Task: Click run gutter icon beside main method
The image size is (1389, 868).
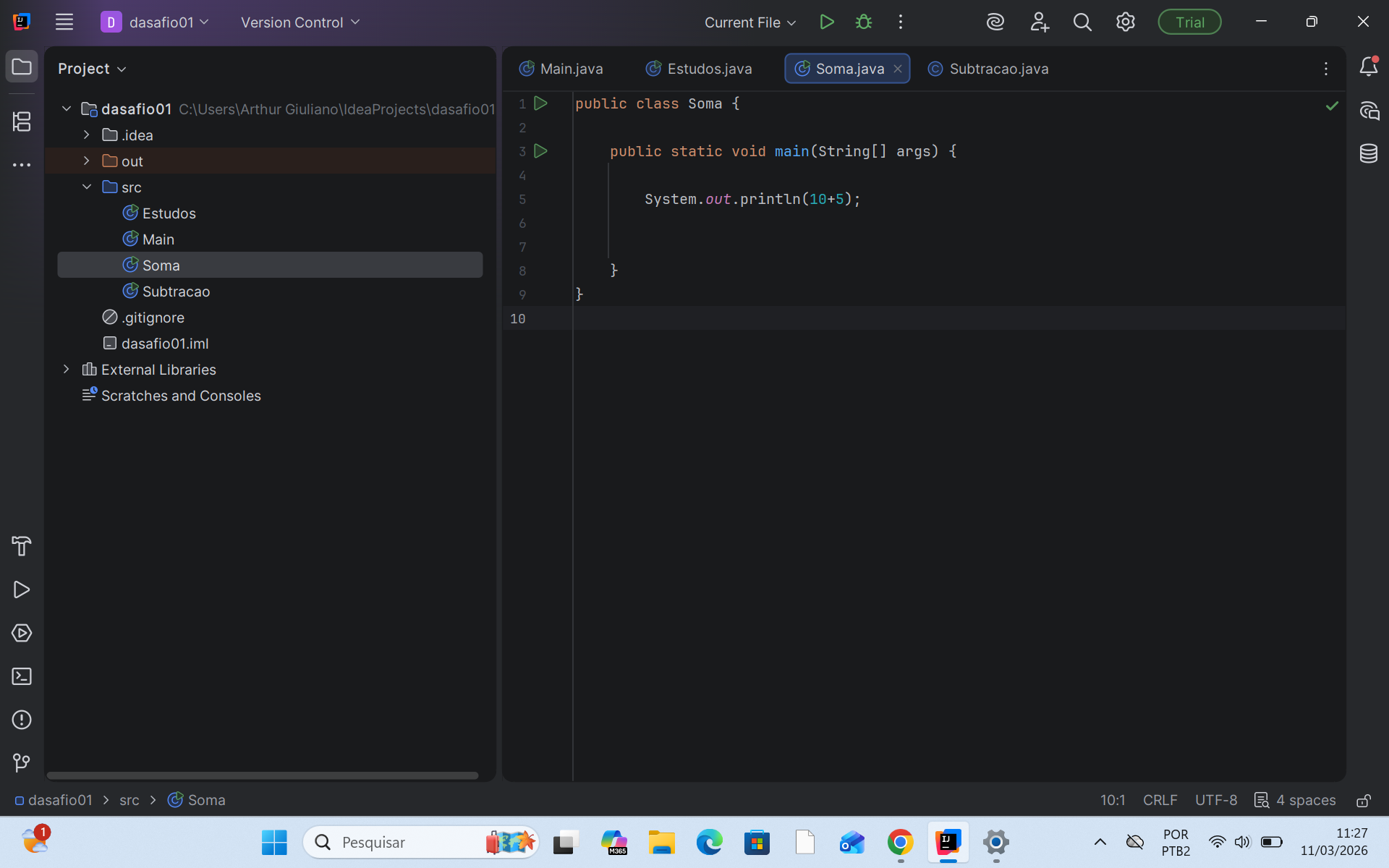Action: [x=540, y=151]
